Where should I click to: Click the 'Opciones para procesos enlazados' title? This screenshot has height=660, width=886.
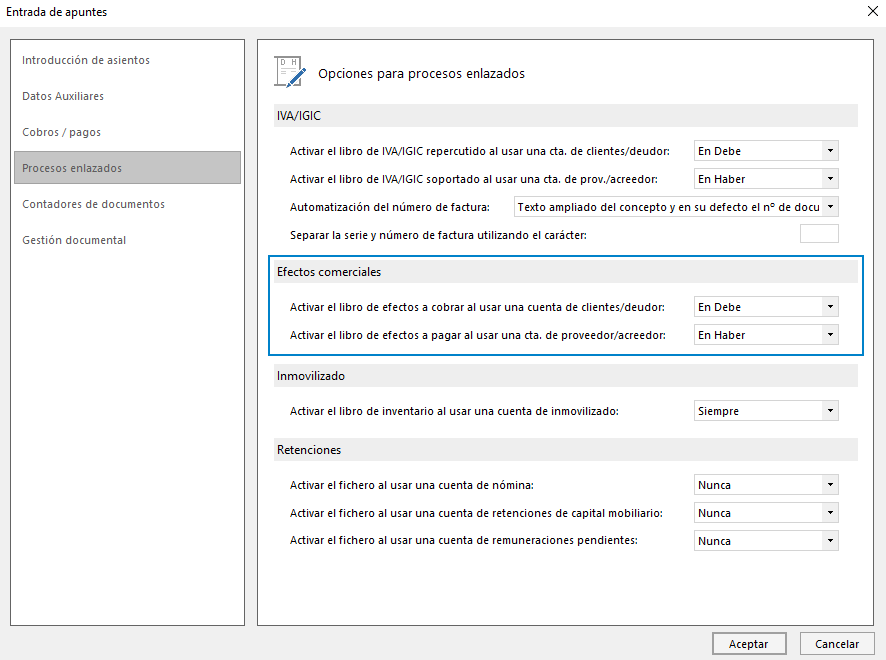(421, 73)
